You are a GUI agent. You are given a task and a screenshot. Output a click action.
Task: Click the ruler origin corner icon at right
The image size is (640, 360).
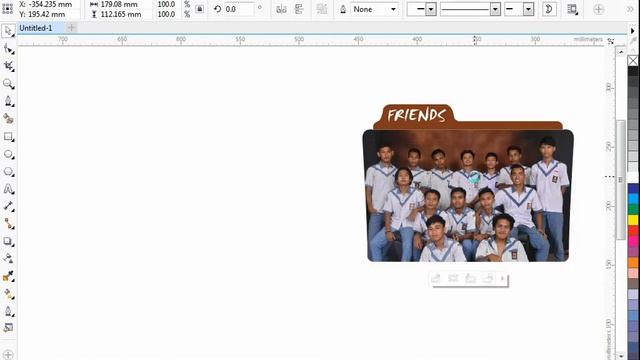click(x=611, y=41)
